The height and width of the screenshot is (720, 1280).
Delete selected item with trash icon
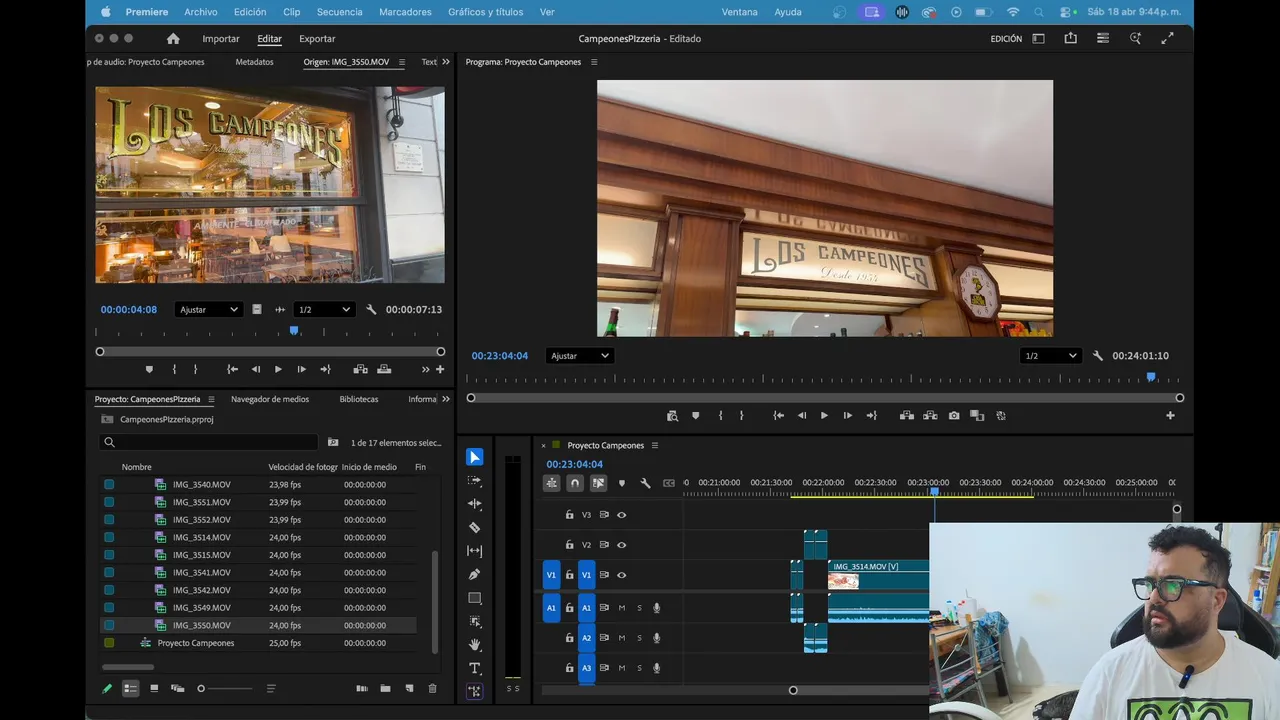[432, 689]
